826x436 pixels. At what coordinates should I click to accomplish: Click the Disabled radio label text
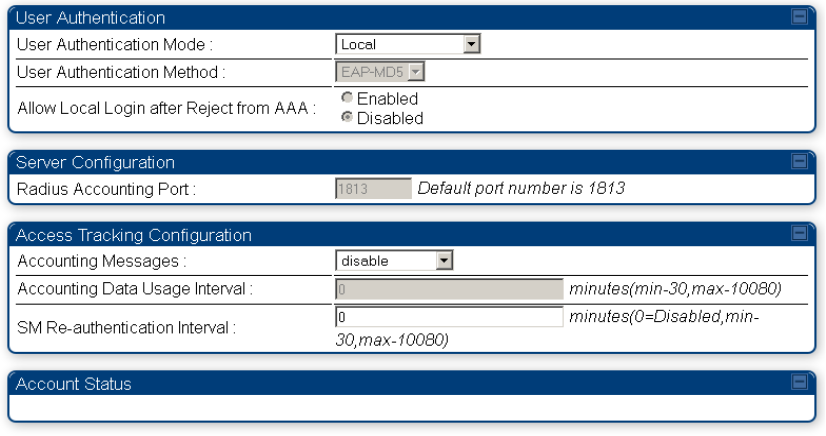[x=390, y=118]
